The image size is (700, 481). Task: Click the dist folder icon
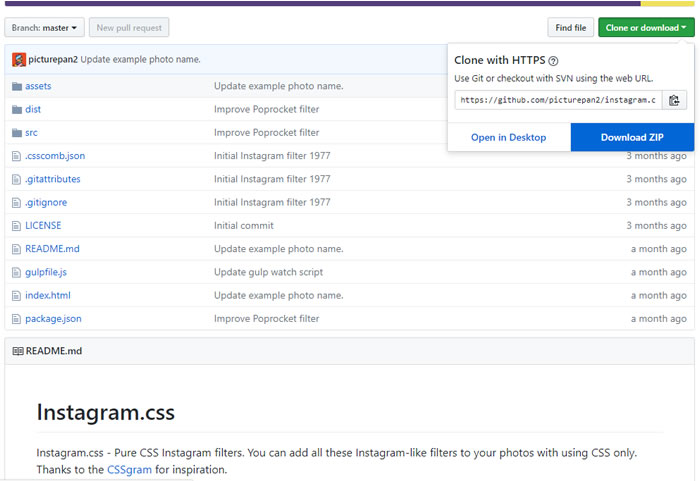(x=17, y=109)
